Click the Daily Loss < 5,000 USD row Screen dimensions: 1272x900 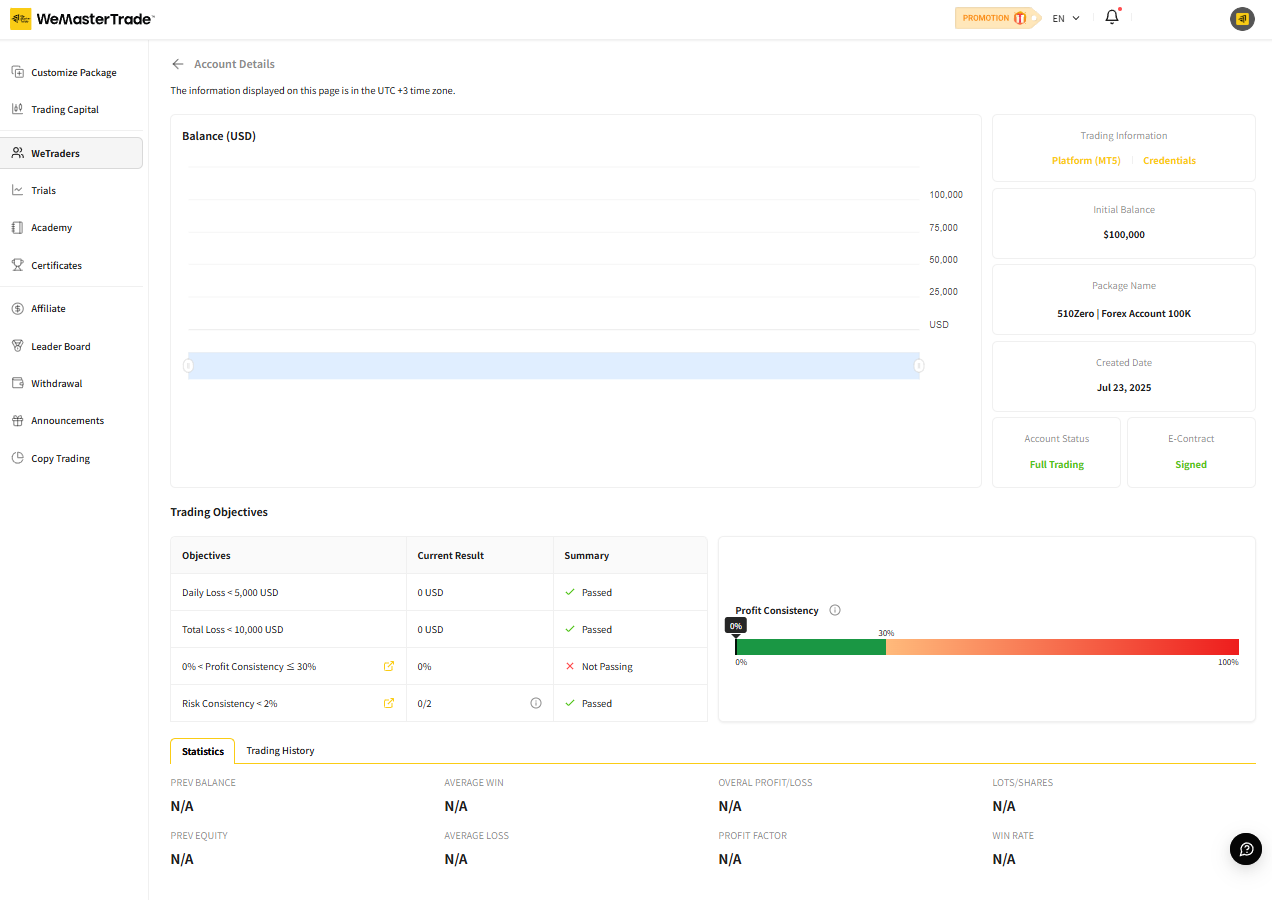[438, 592]
